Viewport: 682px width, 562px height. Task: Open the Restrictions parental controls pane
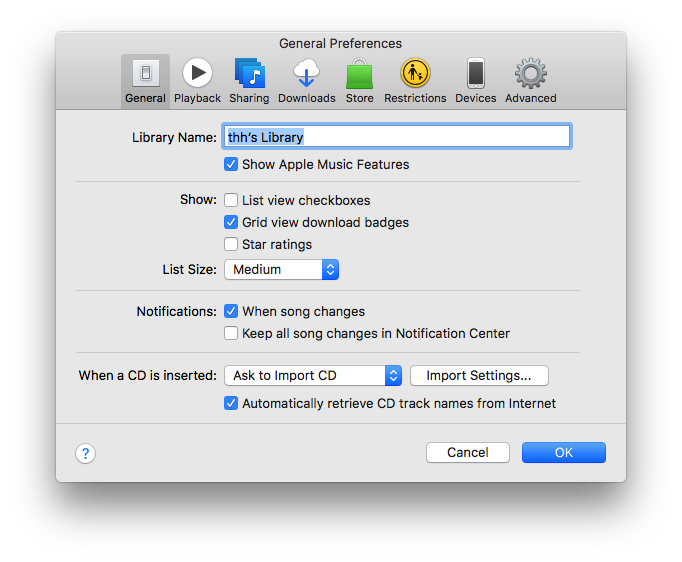pyautogui.click(x=415, y=81)
